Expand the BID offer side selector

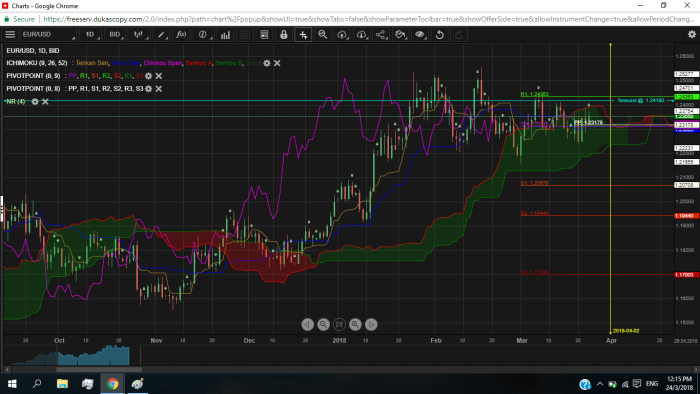pyautogui.click(x=115, y=34)
